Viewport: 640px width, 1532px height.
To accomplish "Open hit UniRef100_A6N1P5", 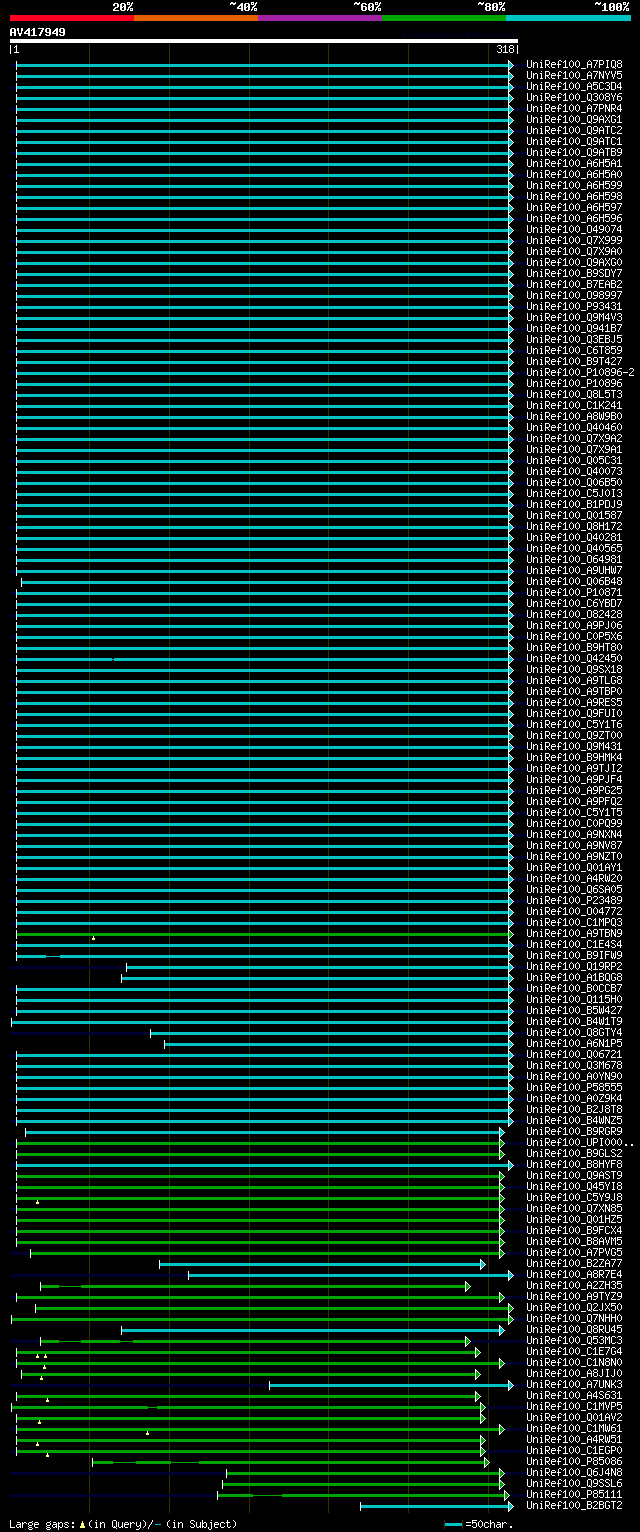I will click(x=574, y=1043).
